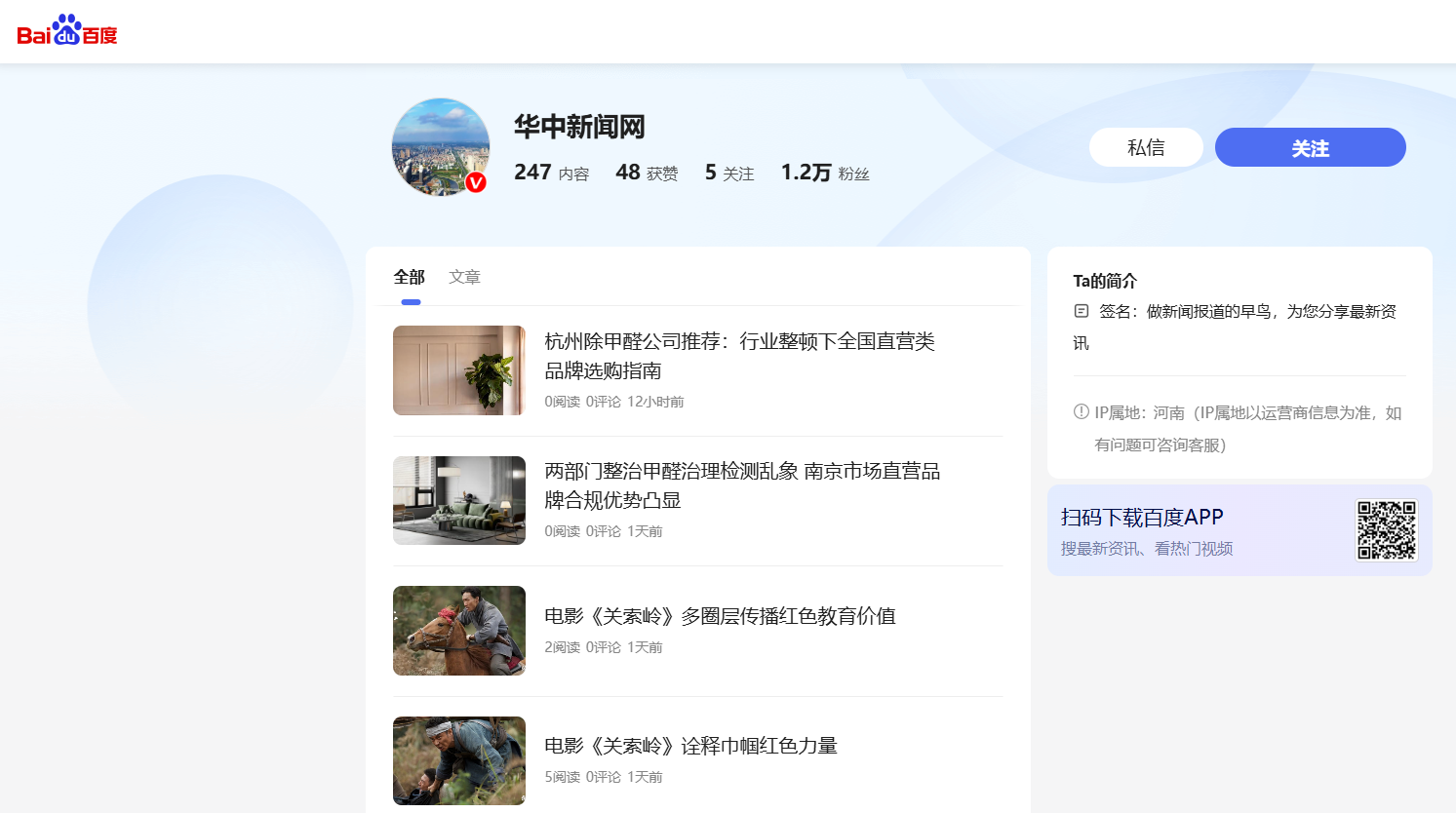This screenshot has height=813, width=1456.
Task: Click 12小时前 timestamp text
Action: coord(655,402)
